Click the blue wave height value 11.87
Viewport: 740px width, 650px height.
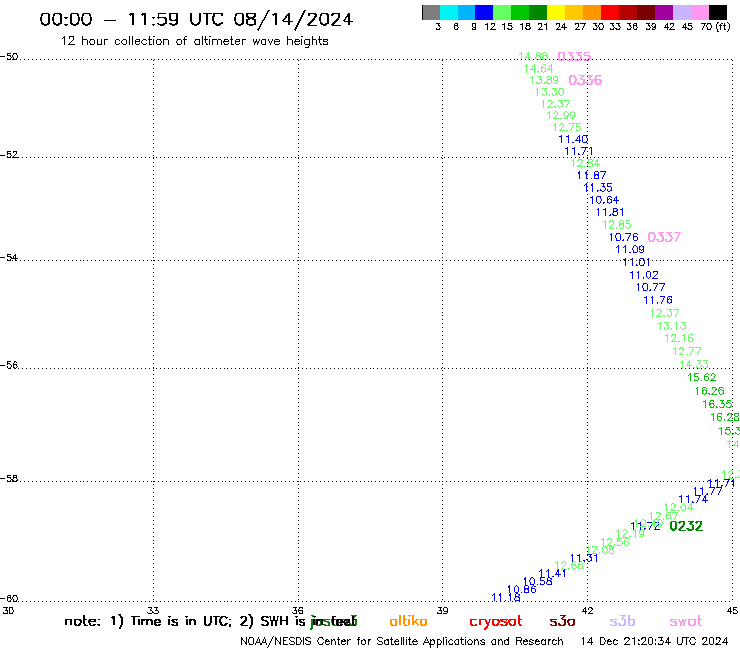pos(591,175)
